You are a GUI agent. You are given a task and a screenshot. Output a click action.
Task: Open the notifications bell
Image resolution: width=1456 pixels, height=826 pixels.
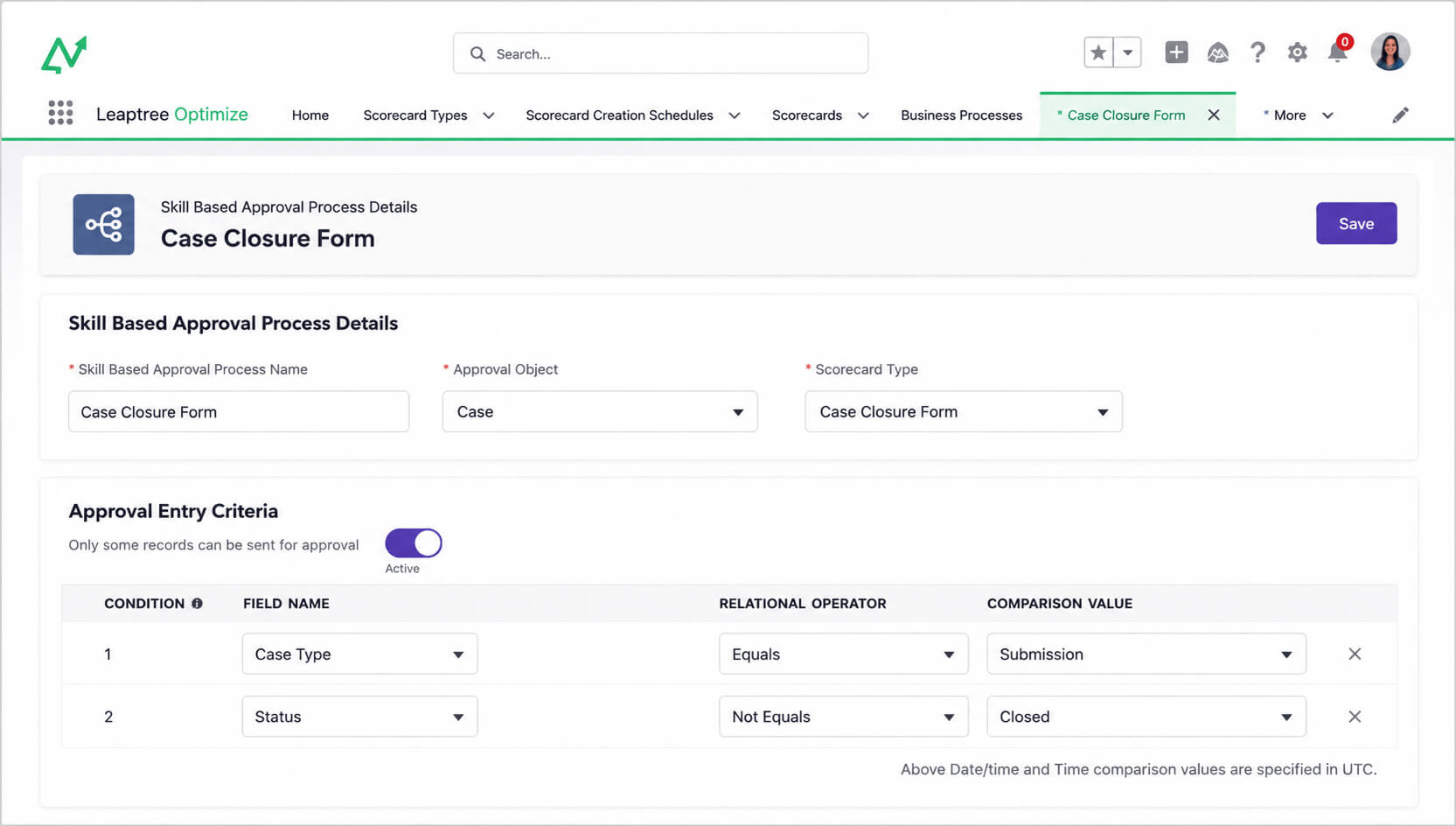pos(1338,52)
